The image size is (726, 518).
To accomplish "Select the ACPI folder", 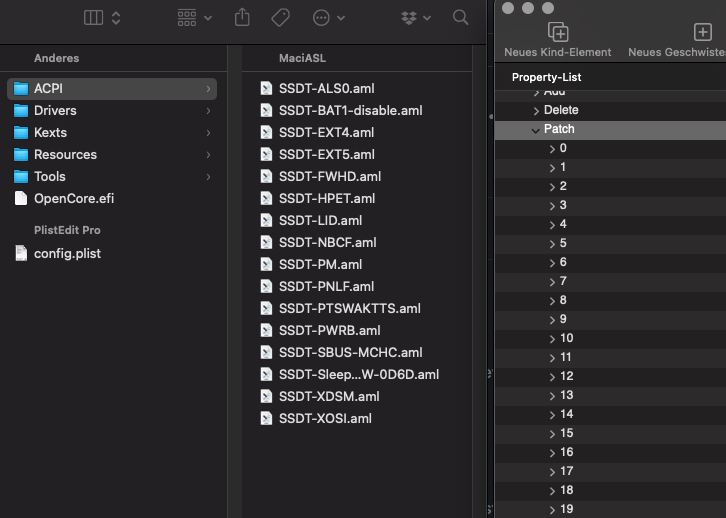I will pyautogui.click(x=112, y=88).
